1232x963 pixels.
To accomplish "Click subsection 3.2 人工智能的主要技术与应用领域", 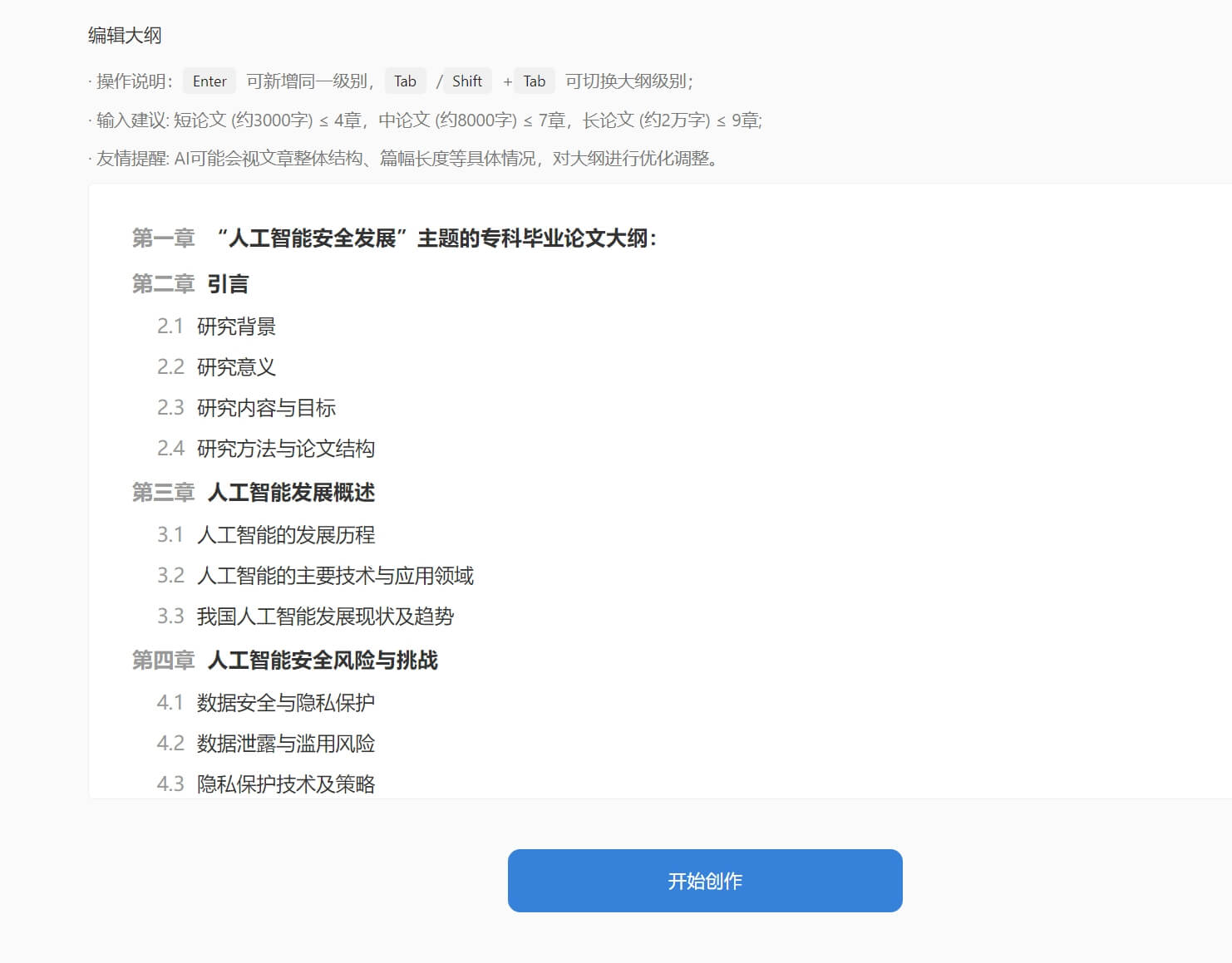I will [x=335, y=576].
